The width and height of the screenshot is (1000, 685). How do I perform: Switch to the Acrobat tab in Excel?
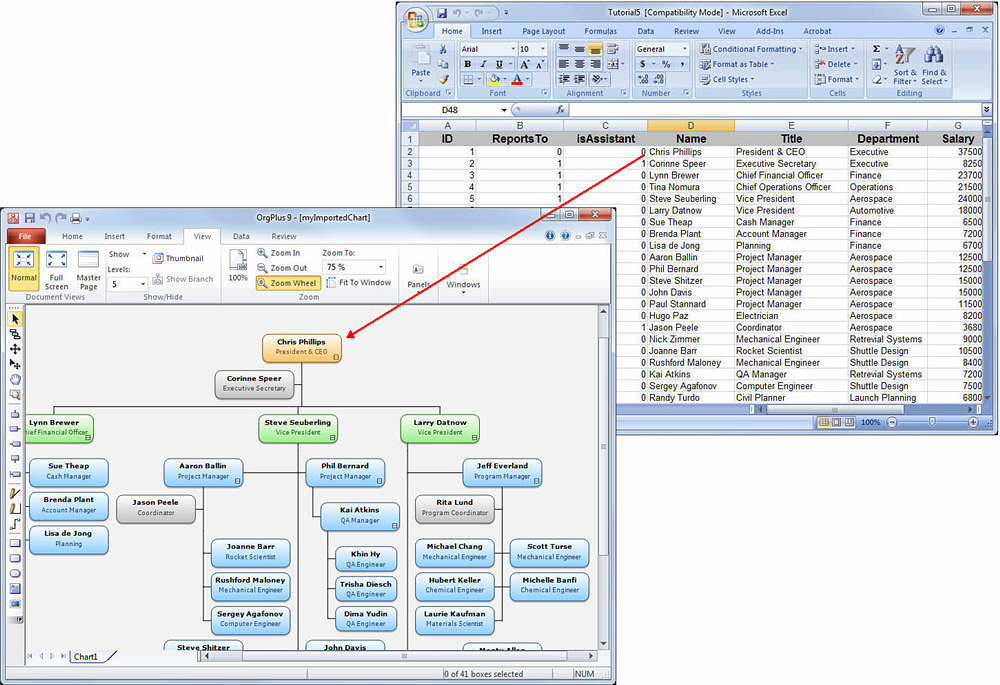(817, 31)
